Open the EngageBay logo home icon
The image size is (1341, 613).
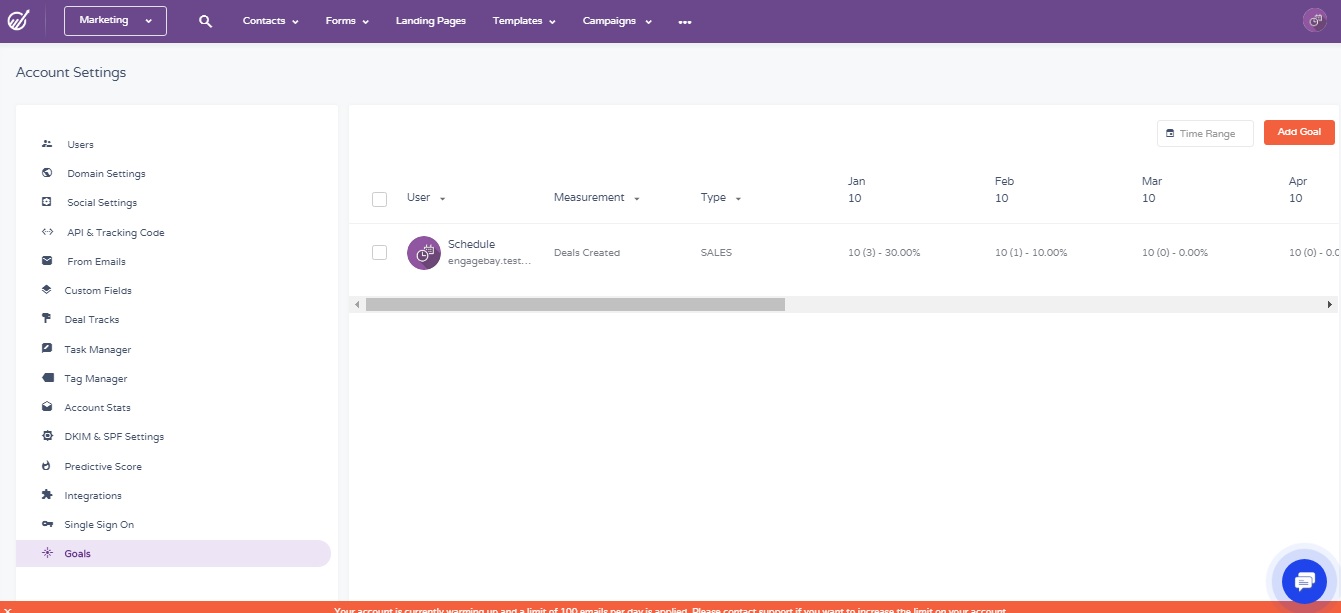[x=18, y=21]
